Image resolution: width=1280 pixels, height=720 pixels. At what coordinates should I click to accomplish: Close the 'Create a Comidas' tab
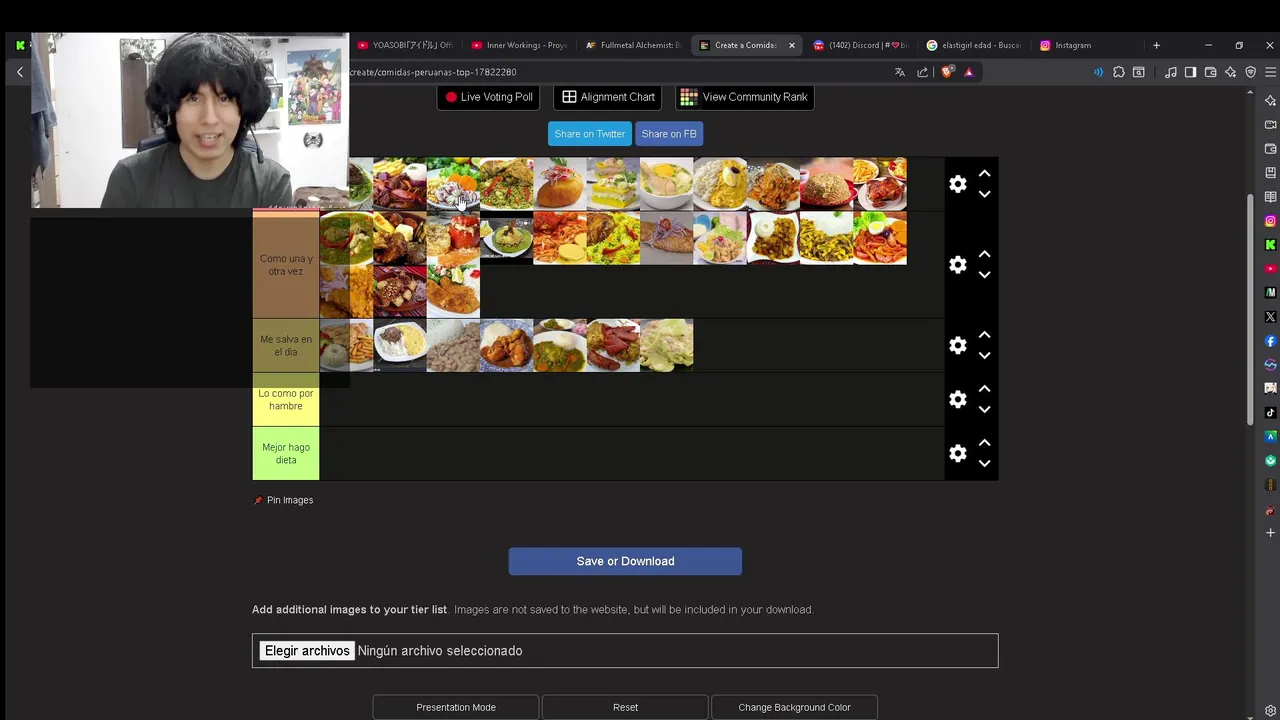(x=792, y=45)
